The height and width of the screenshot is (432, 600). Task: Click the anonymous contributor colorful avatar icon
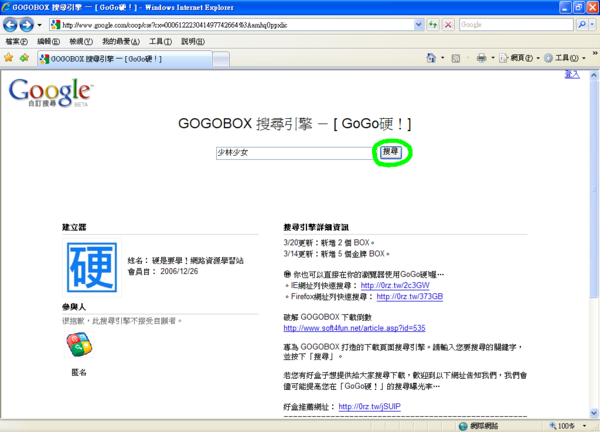pos(79,345)
